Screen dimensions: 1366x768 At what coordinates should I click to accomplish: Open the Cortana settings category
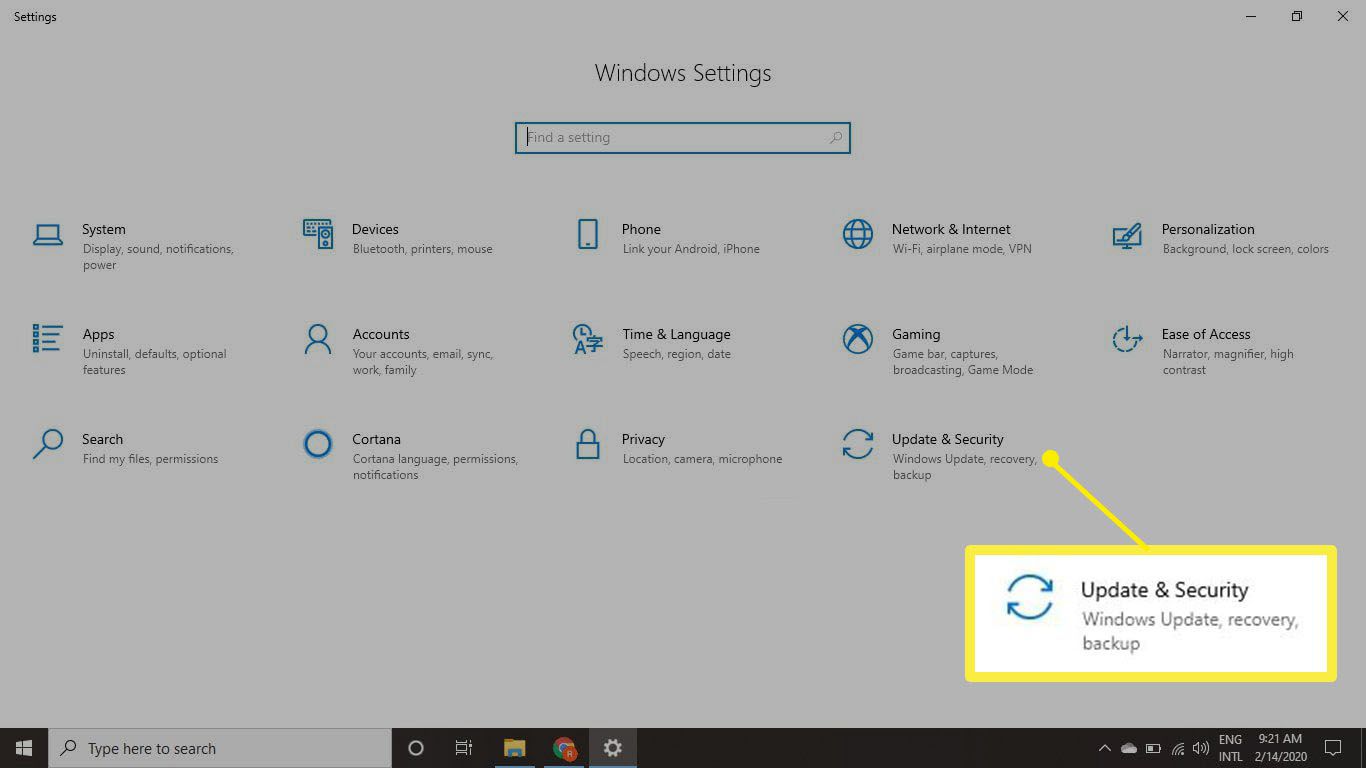pyautogui.click(x=410, y=456)
